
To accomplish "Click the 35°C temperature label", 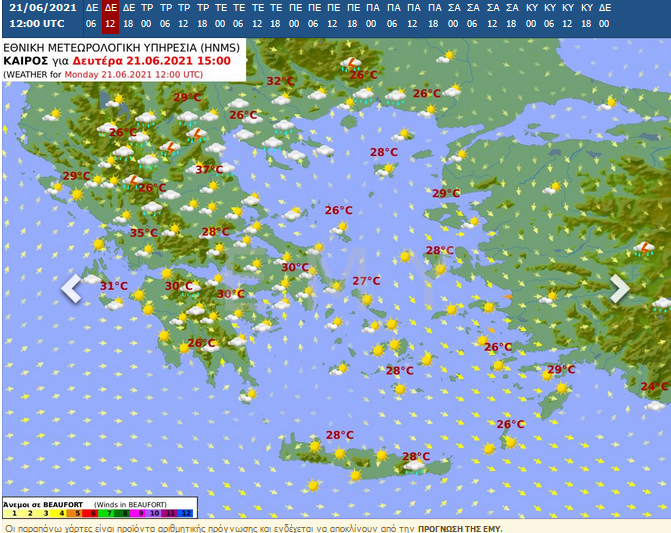I will 144,233.
